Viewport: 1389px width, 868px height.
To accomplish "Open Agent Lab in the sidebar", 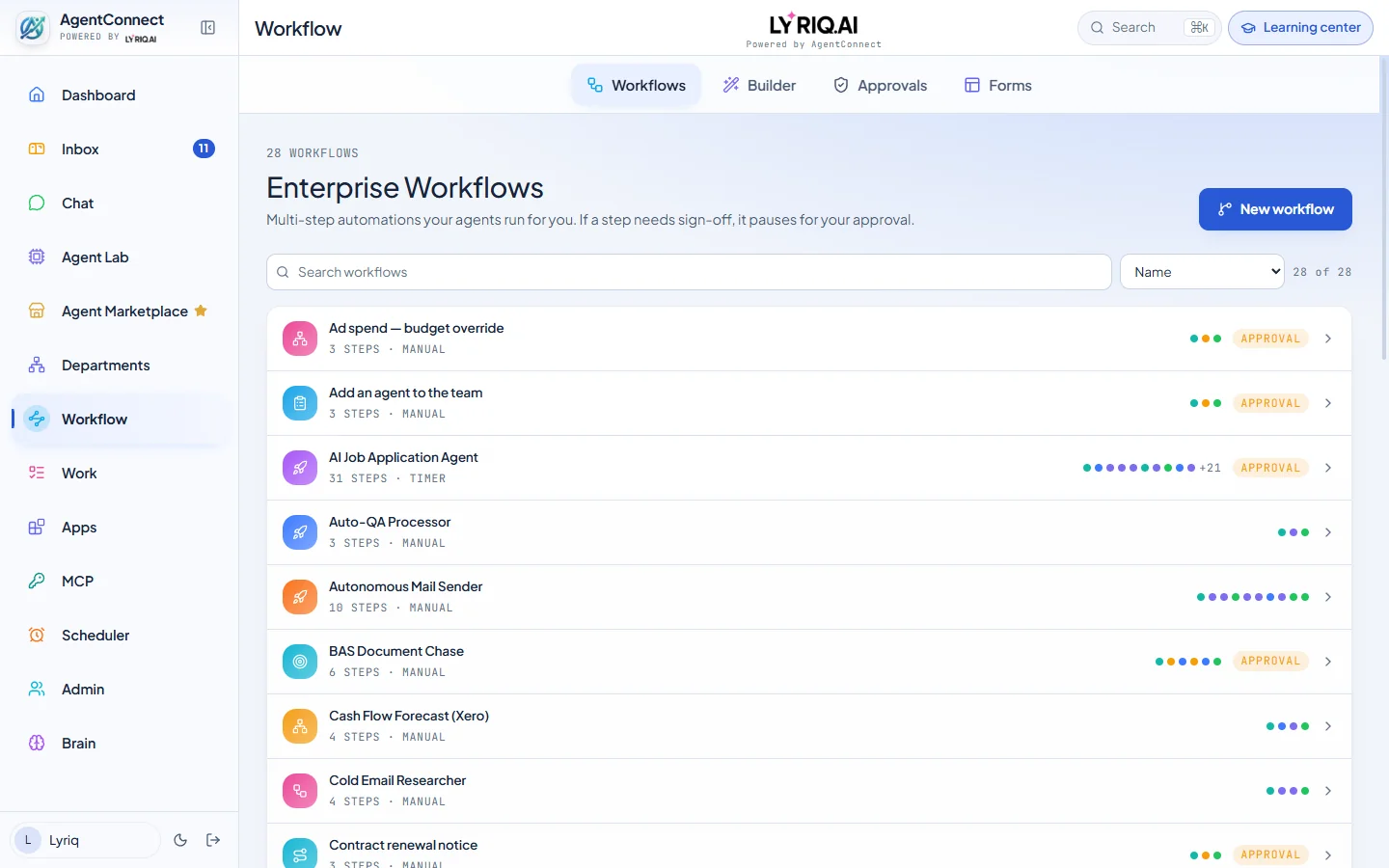I will [x=120, y=257].
